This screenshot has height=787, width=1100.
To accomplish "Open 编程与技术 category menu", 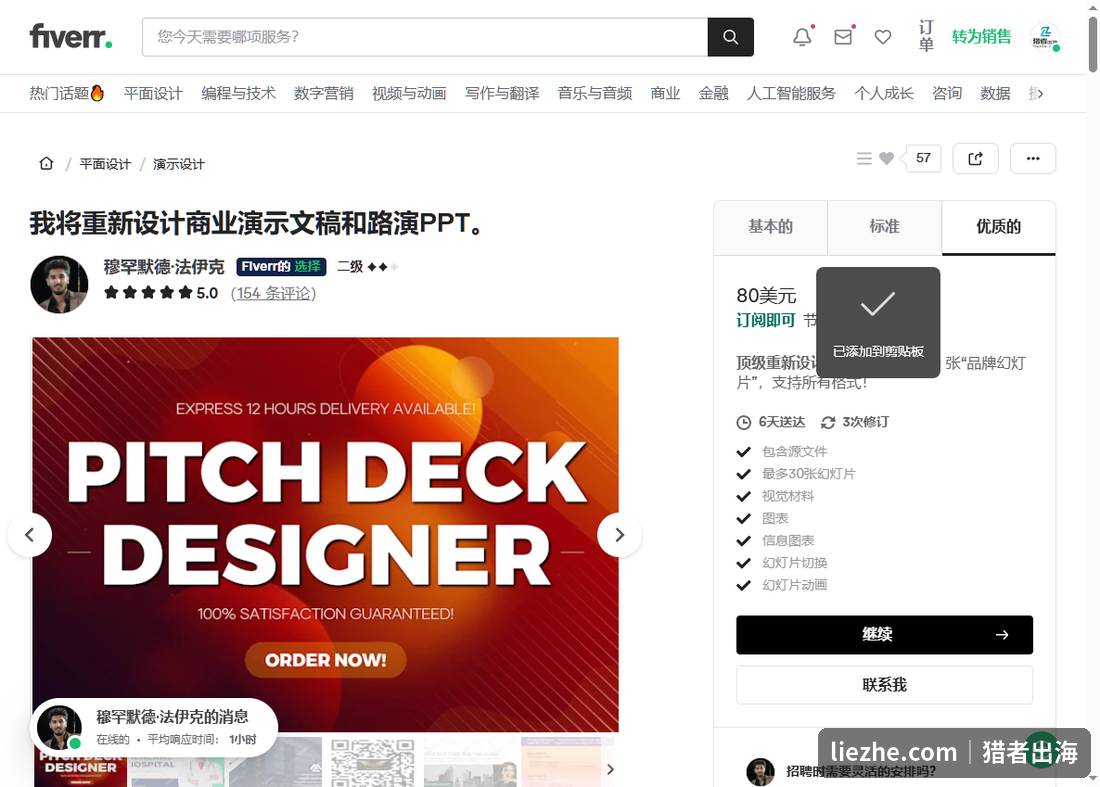I will (x=239, y=93).
